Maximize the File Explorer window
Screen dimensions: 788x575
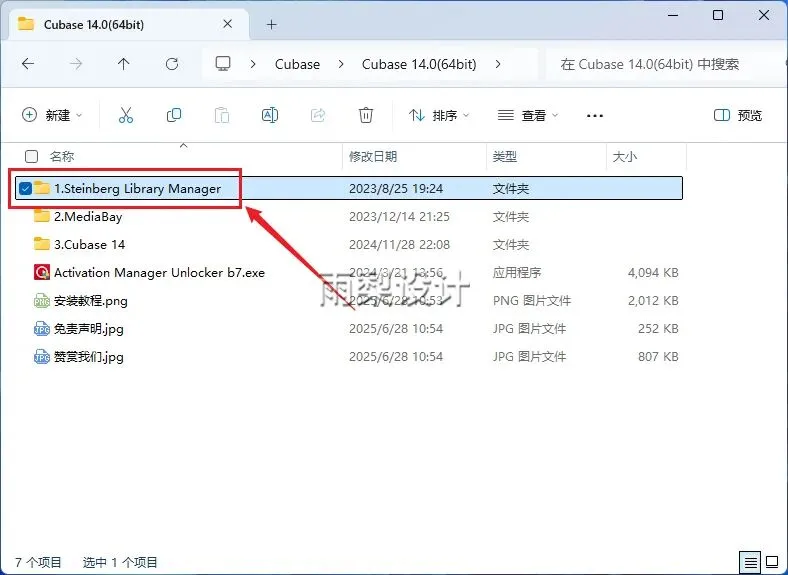[x=718, y=15]
